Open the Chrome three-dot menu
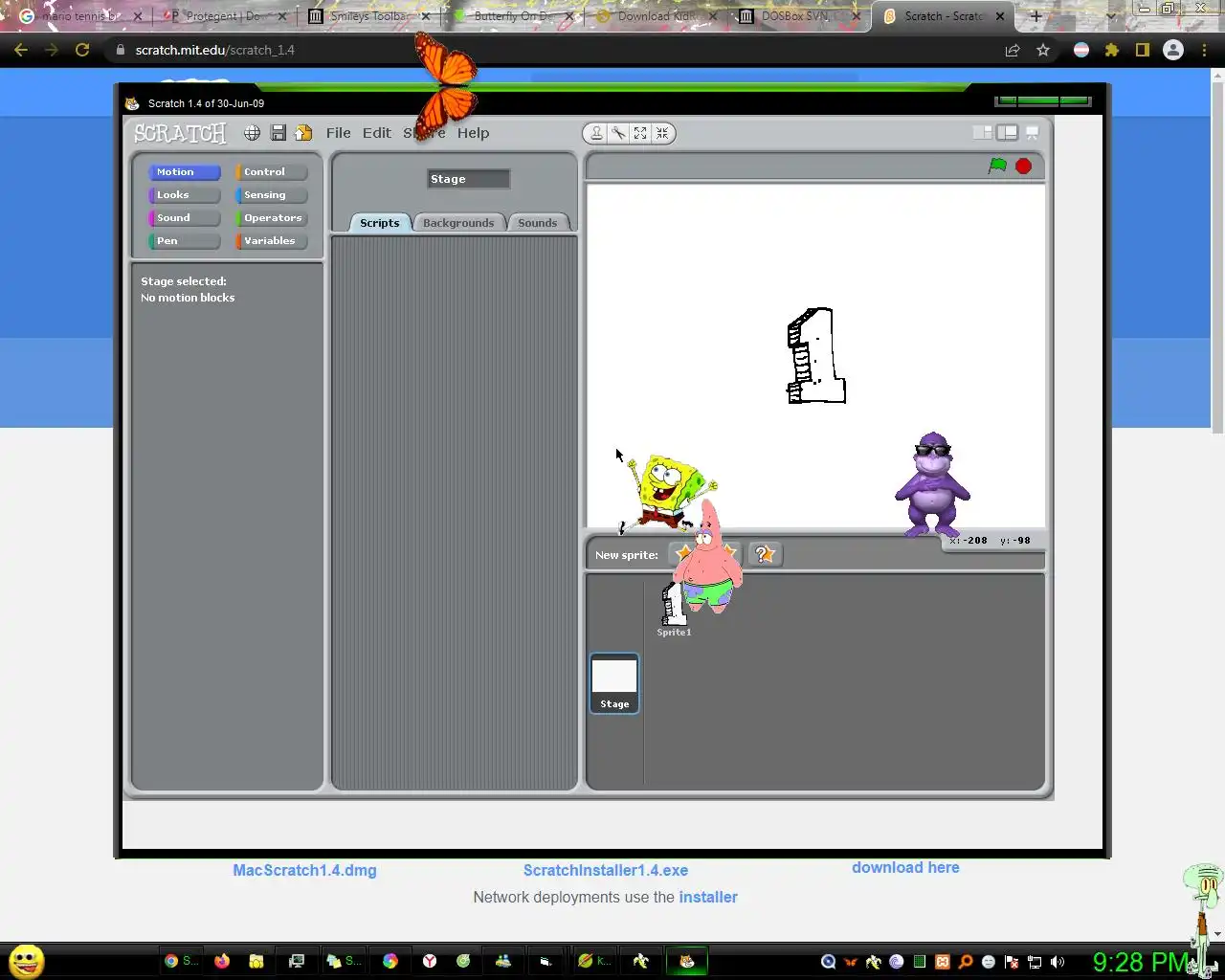1225x980 pixels. point(1204,50)
